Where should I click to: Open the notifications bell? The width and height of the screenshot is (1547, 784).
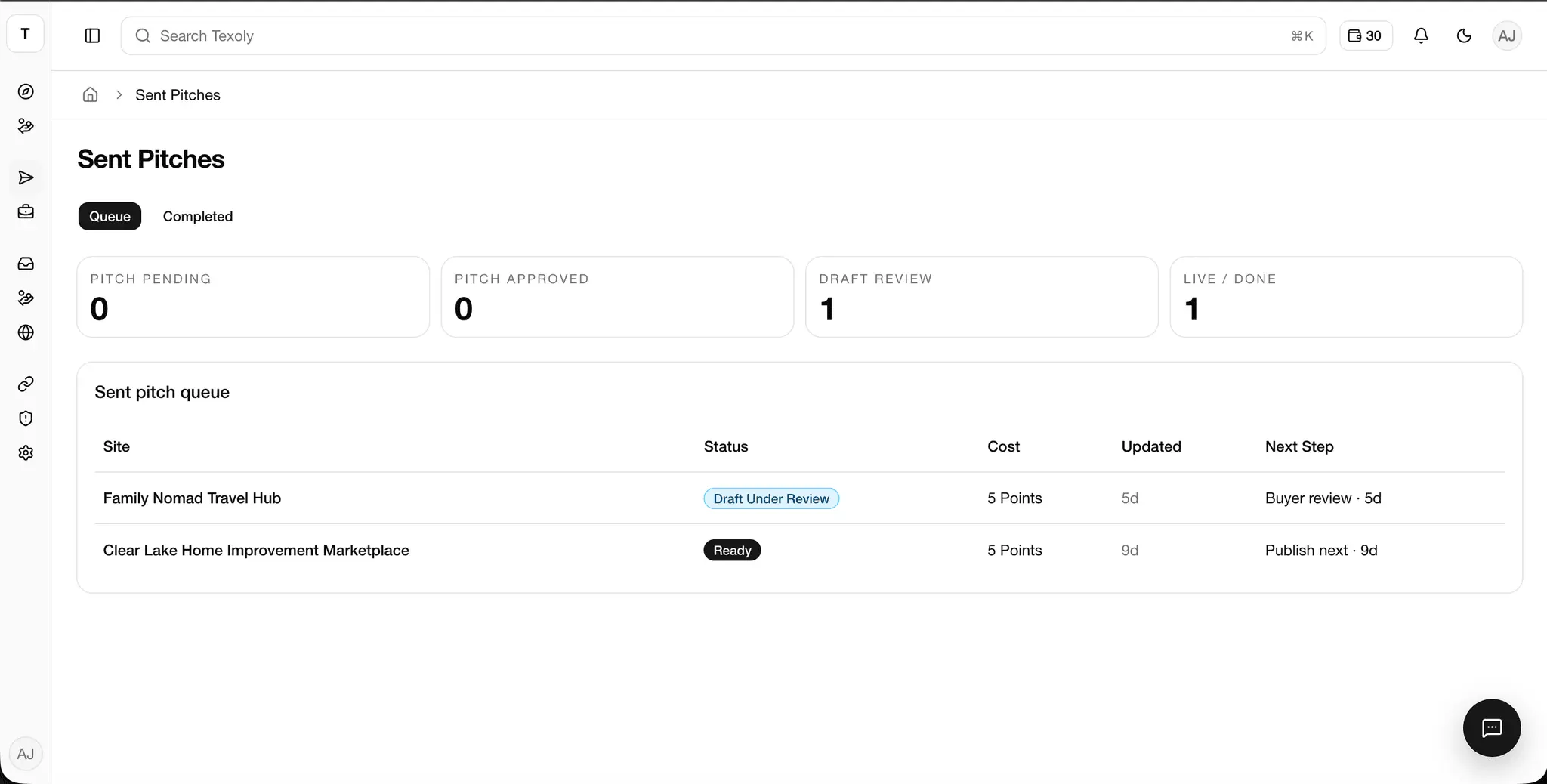(x=1421, y=35)
